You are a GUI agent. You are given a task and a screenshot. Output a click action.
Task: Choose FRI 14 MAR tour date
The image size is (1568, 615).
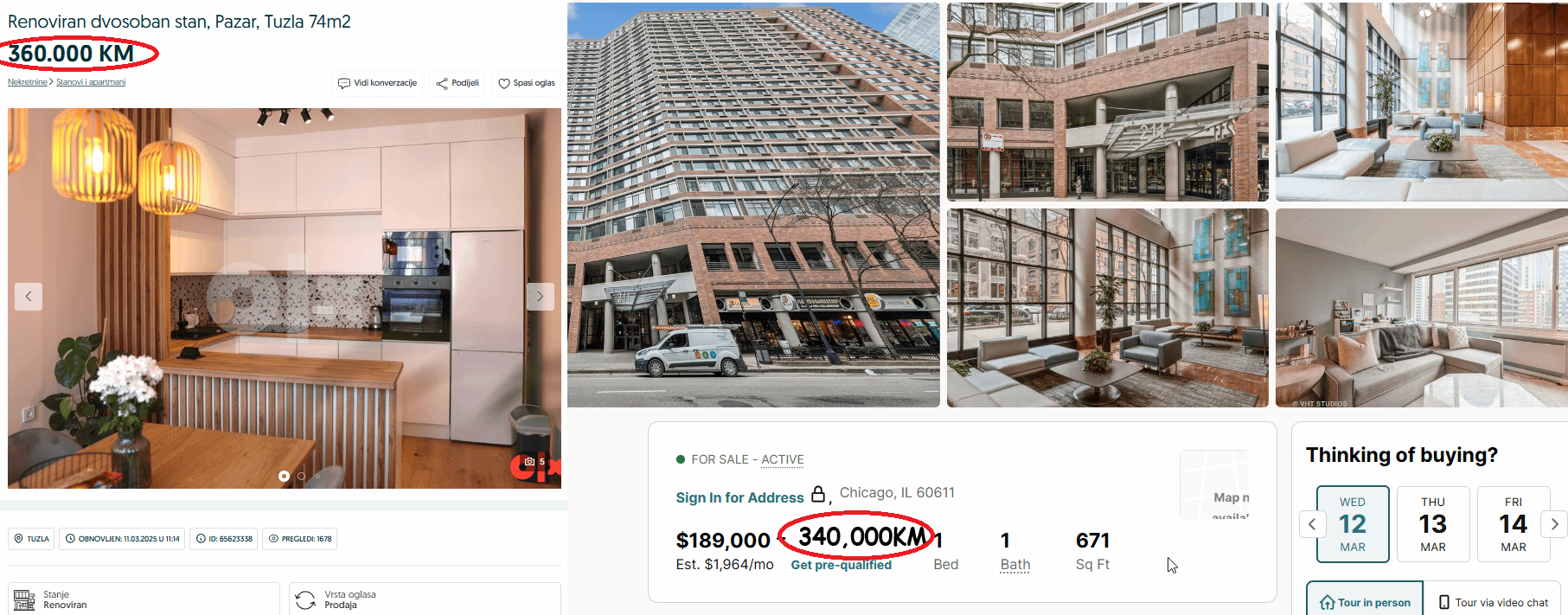point(1513,524)
